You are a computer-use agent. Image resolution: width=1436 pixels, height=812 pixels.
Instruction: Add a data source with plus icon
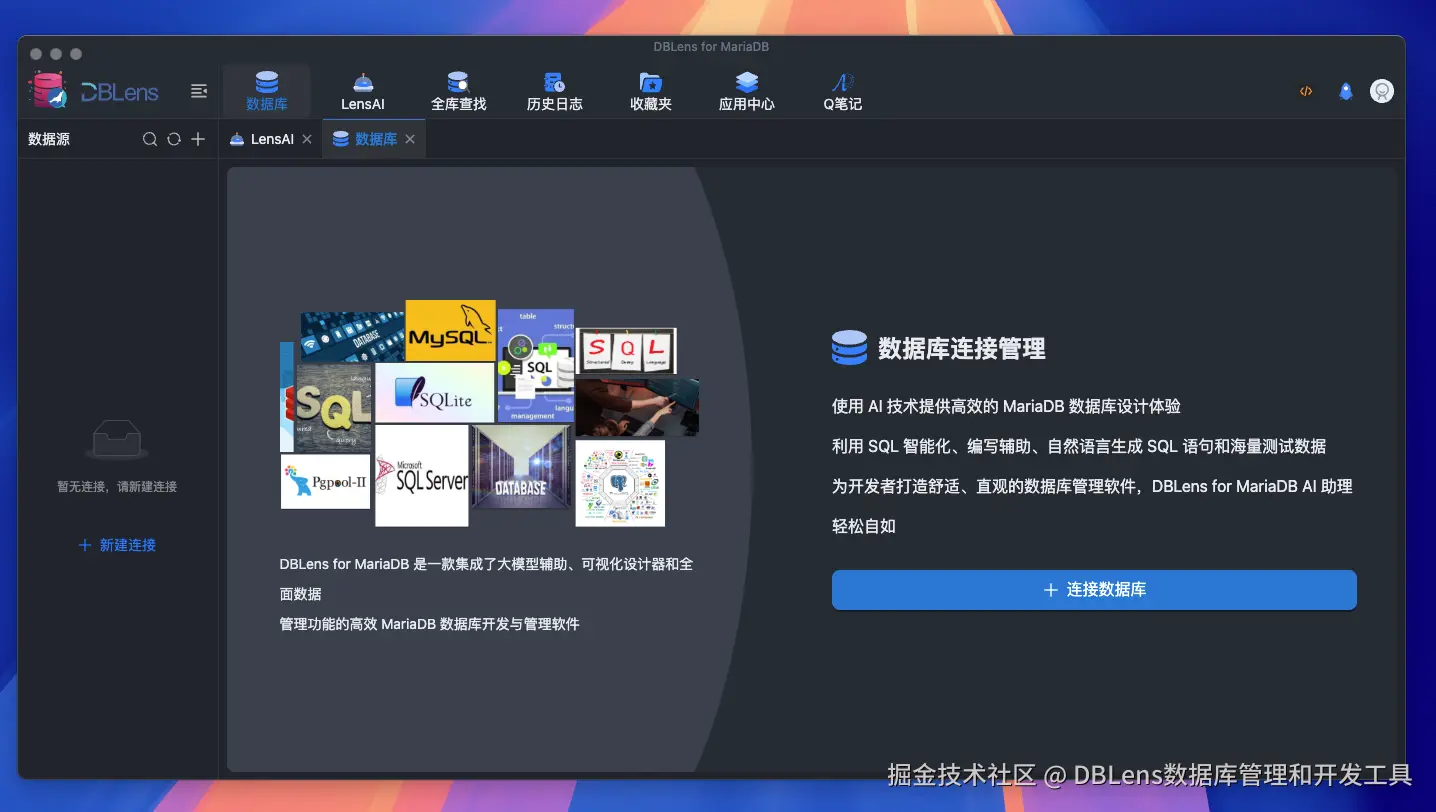pos(198,139)
